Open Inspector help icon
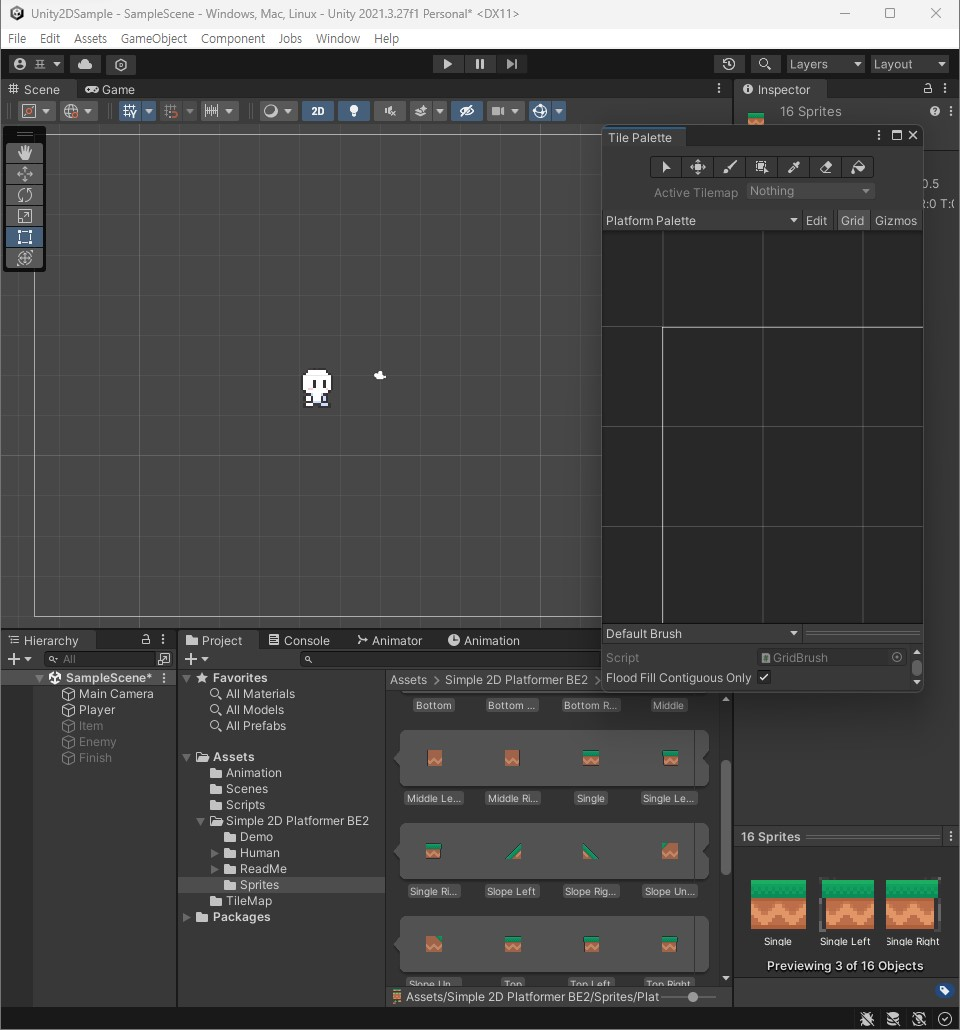 [x=934, y=112]
